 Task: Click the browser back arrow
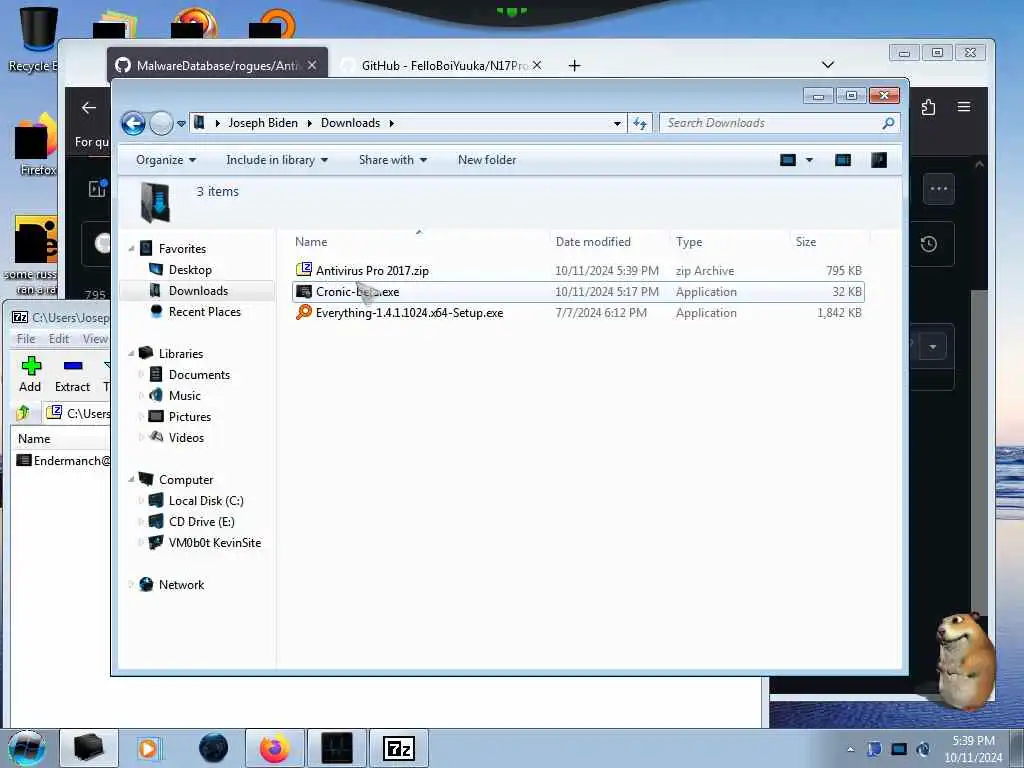[89, 108]
